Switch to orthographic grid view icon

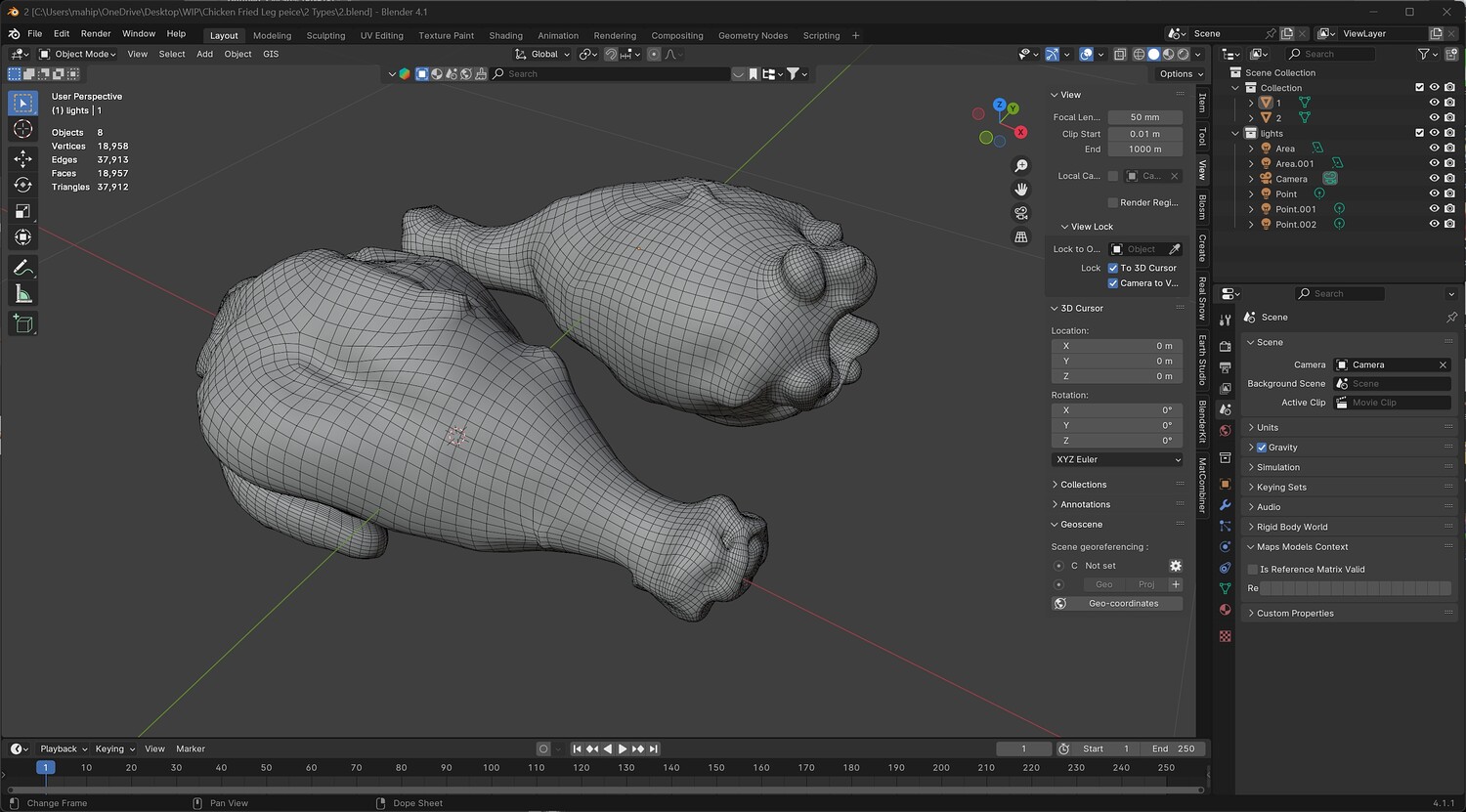click(1021, 236)
